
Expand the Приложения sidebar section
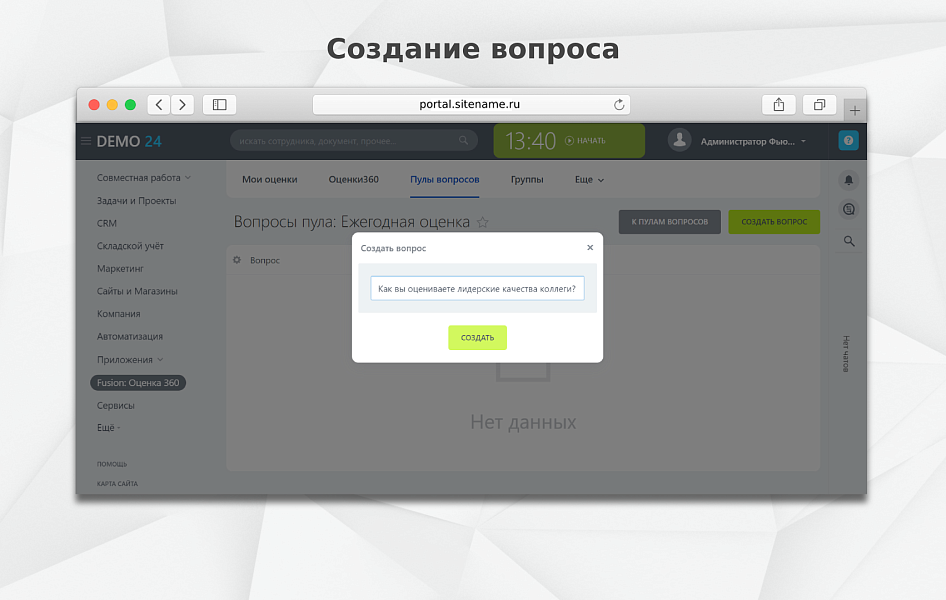127,359
